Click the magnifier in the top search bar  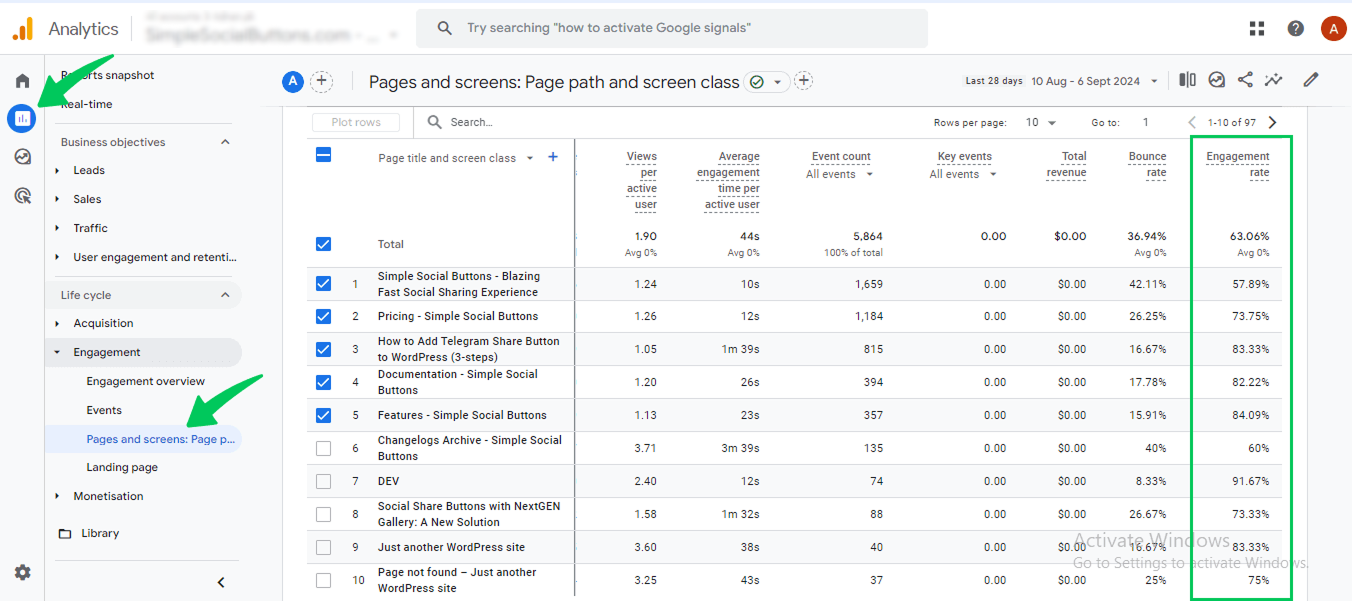tap(445, 28)
